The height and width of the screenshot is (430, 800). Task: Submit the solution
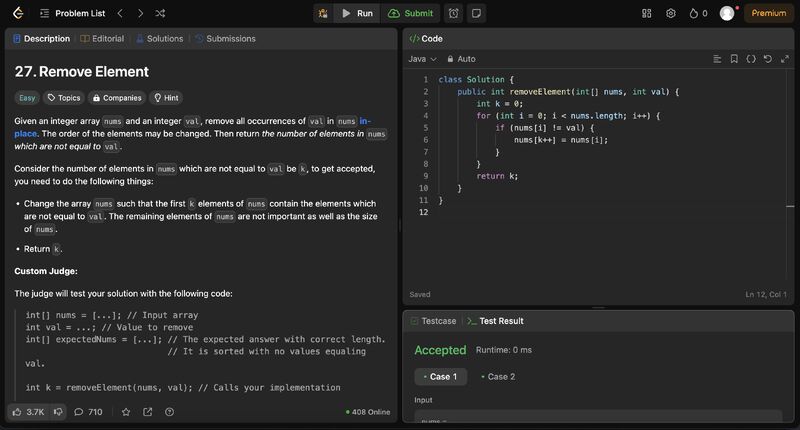(x=410, y=13)
